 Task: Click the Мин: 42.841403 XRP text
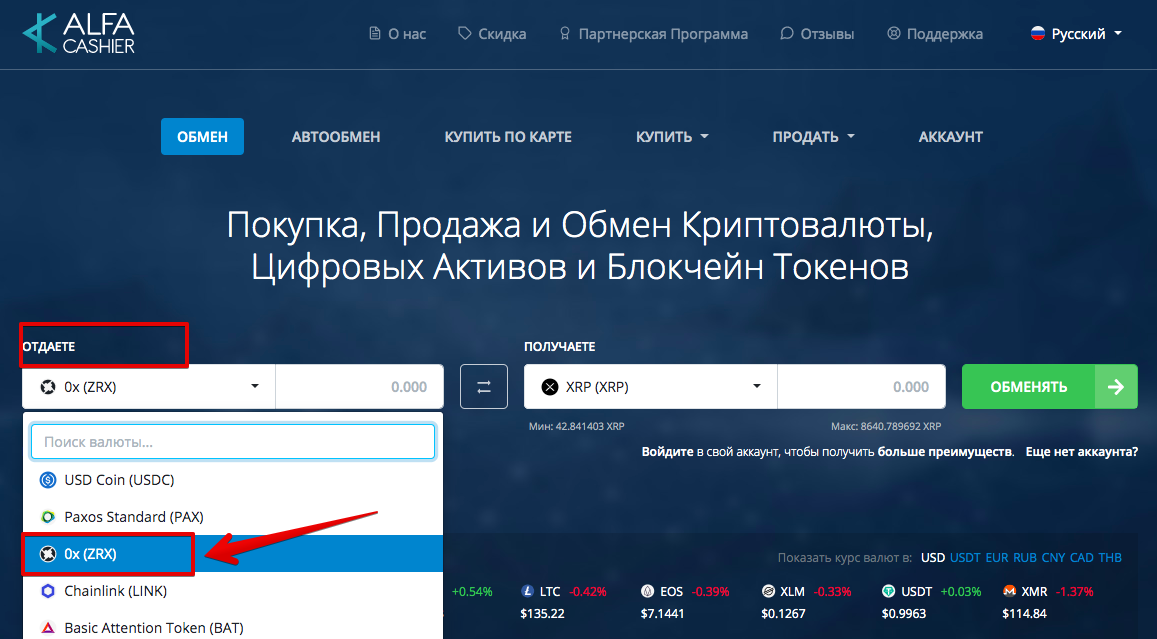[576, 426]
